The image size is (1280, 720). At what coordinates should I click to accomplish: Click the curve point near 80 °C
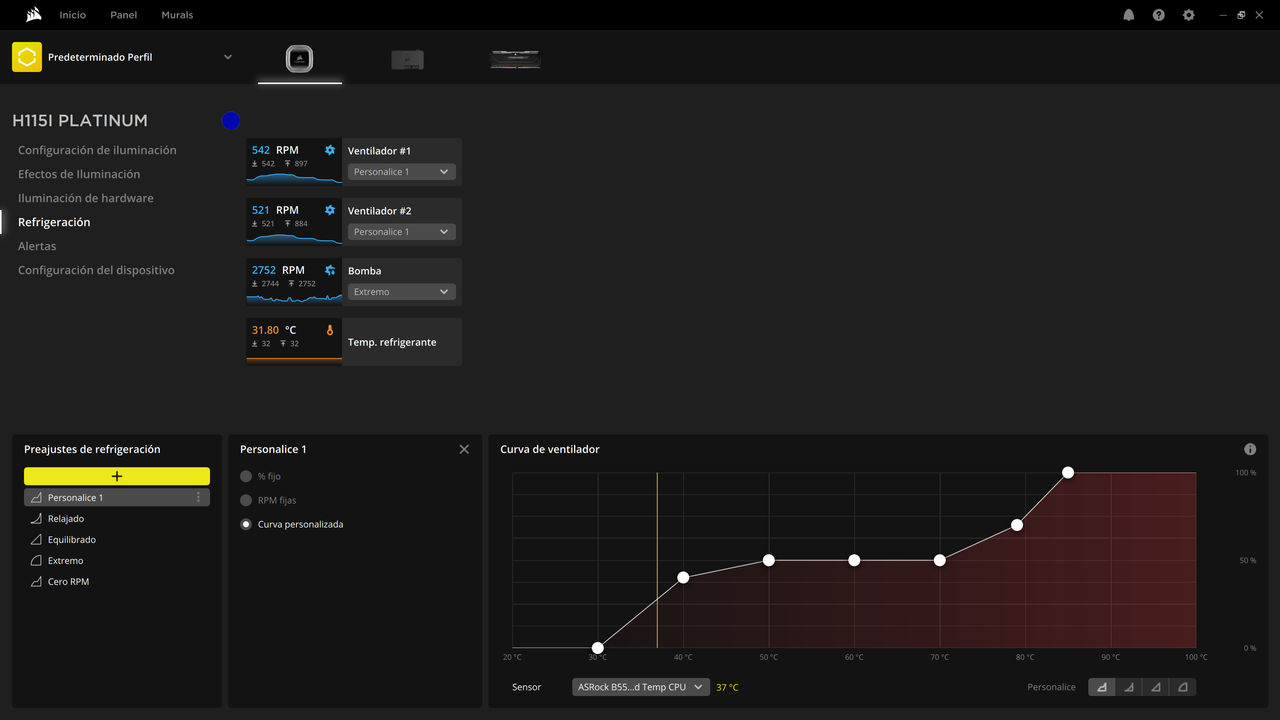1017,524
